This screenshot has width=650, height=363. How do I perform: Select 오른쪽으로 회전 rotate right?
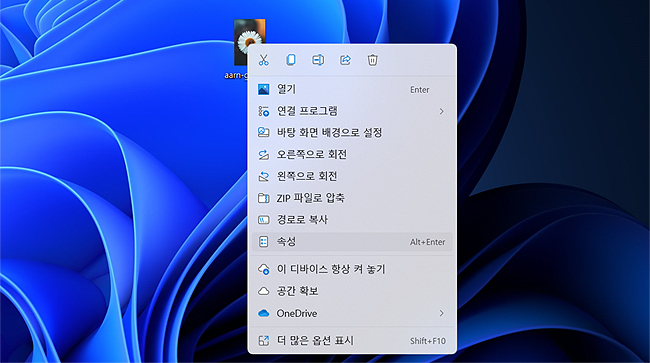click(352, 155)
